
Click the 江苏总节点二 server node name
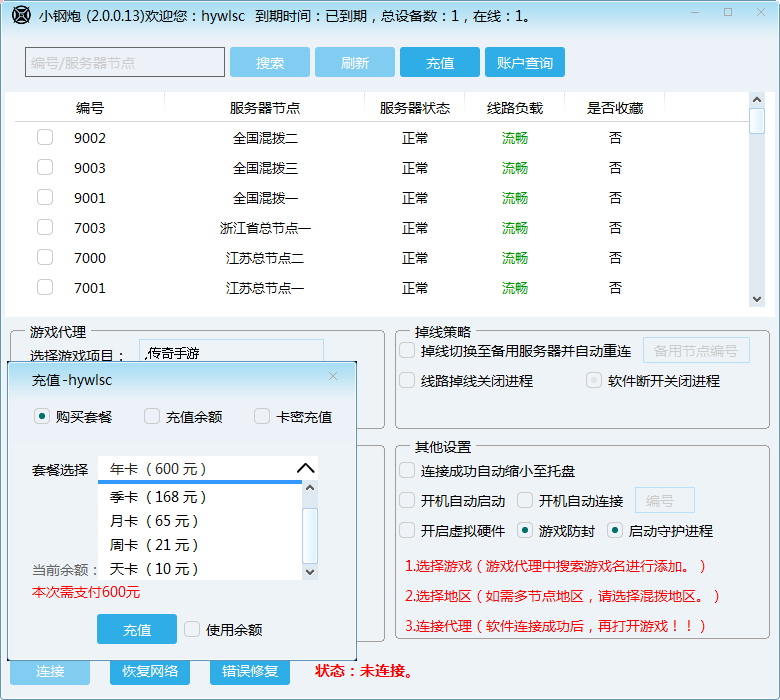(265, 258)
